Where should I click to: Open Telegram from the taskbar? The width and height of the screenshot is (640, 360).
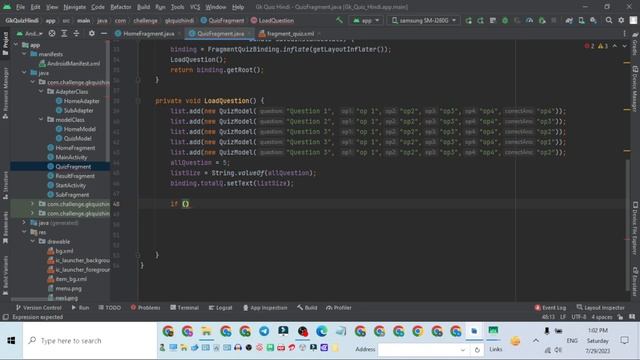(x=264, y=331)
